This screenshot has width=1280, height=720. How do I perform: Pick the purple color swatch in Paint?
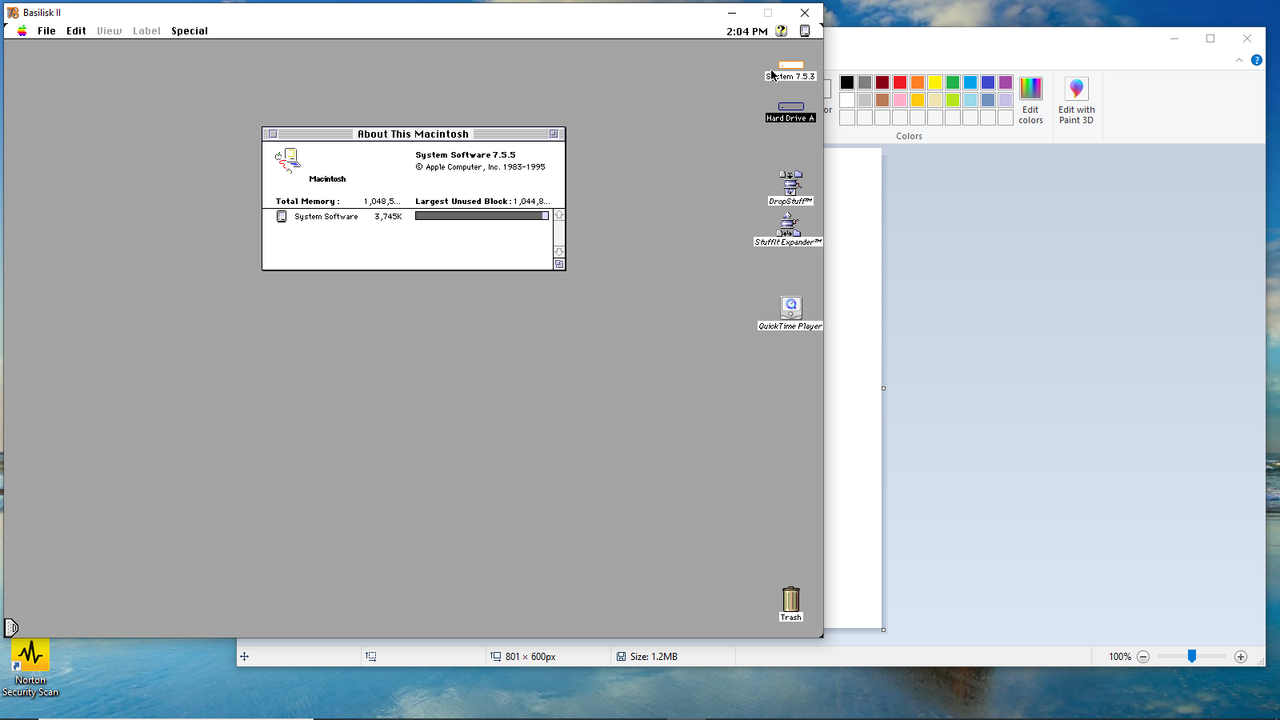coord(1005,82)
